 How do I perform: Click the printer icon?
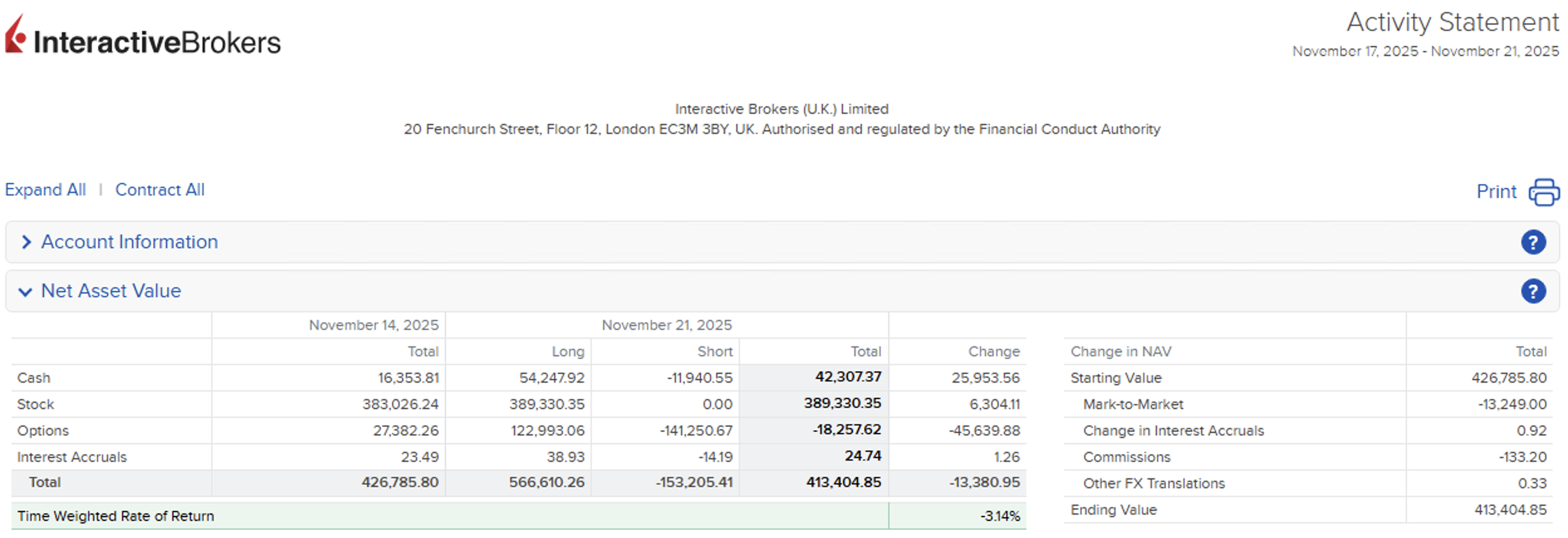click(1543, 192)
